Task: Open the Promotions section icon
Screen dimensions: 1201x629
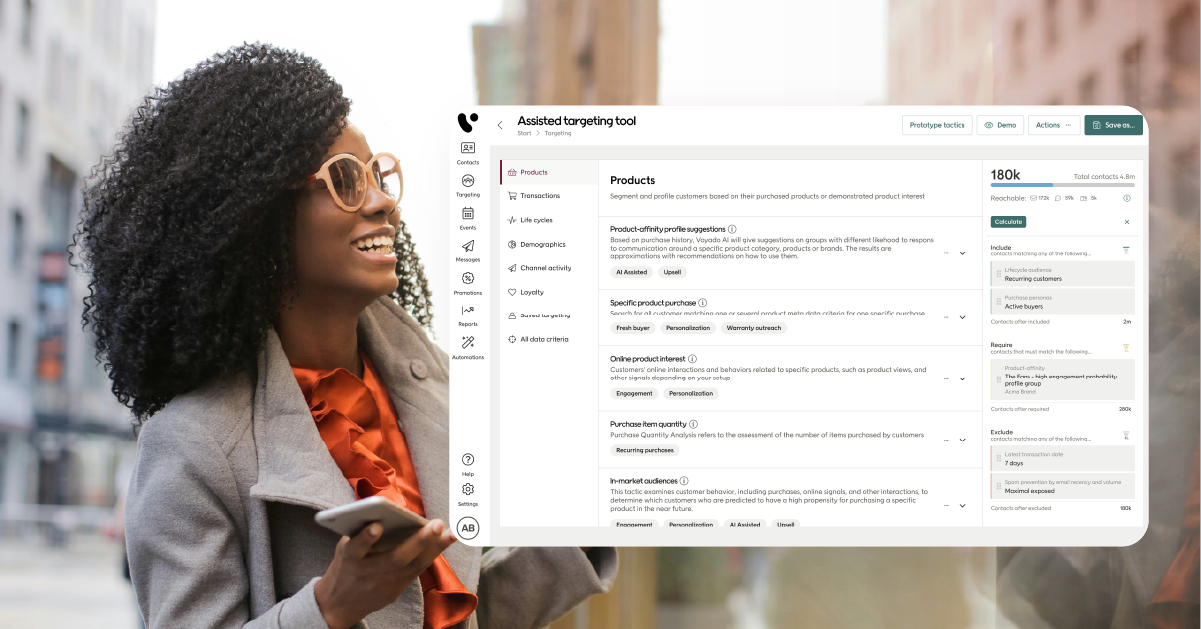Action: tap(468, 279)
